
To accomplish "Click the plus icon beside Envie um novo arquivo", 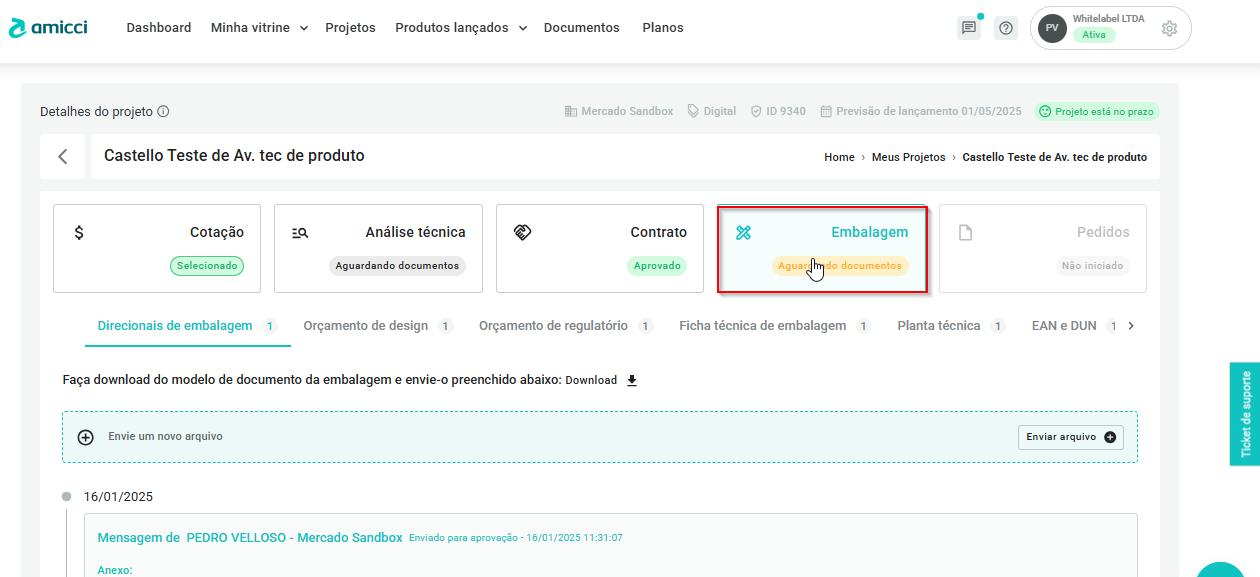I will pos(86,437).
